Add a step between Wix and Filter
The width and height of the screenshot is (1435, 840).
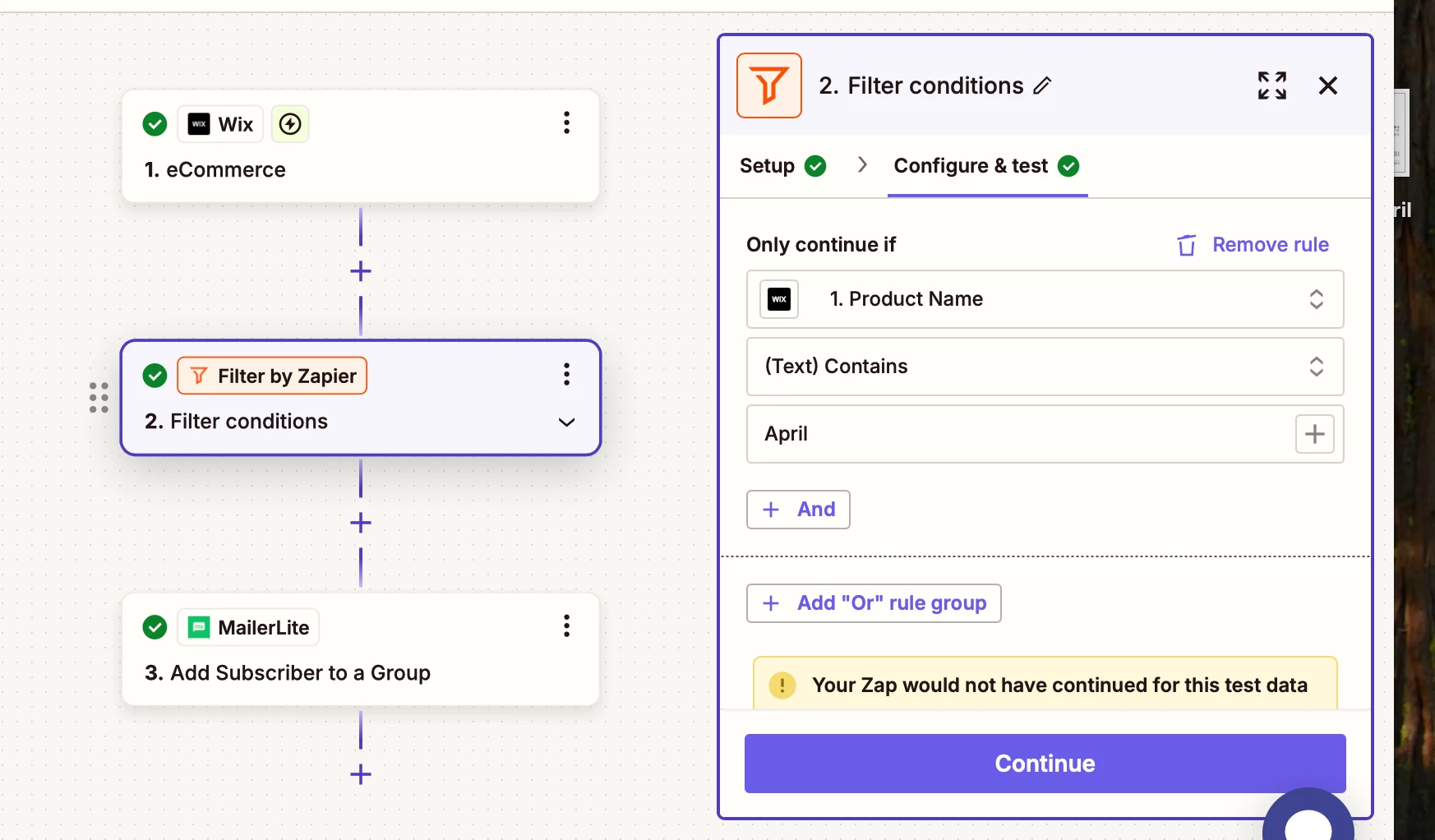point(361,271)
